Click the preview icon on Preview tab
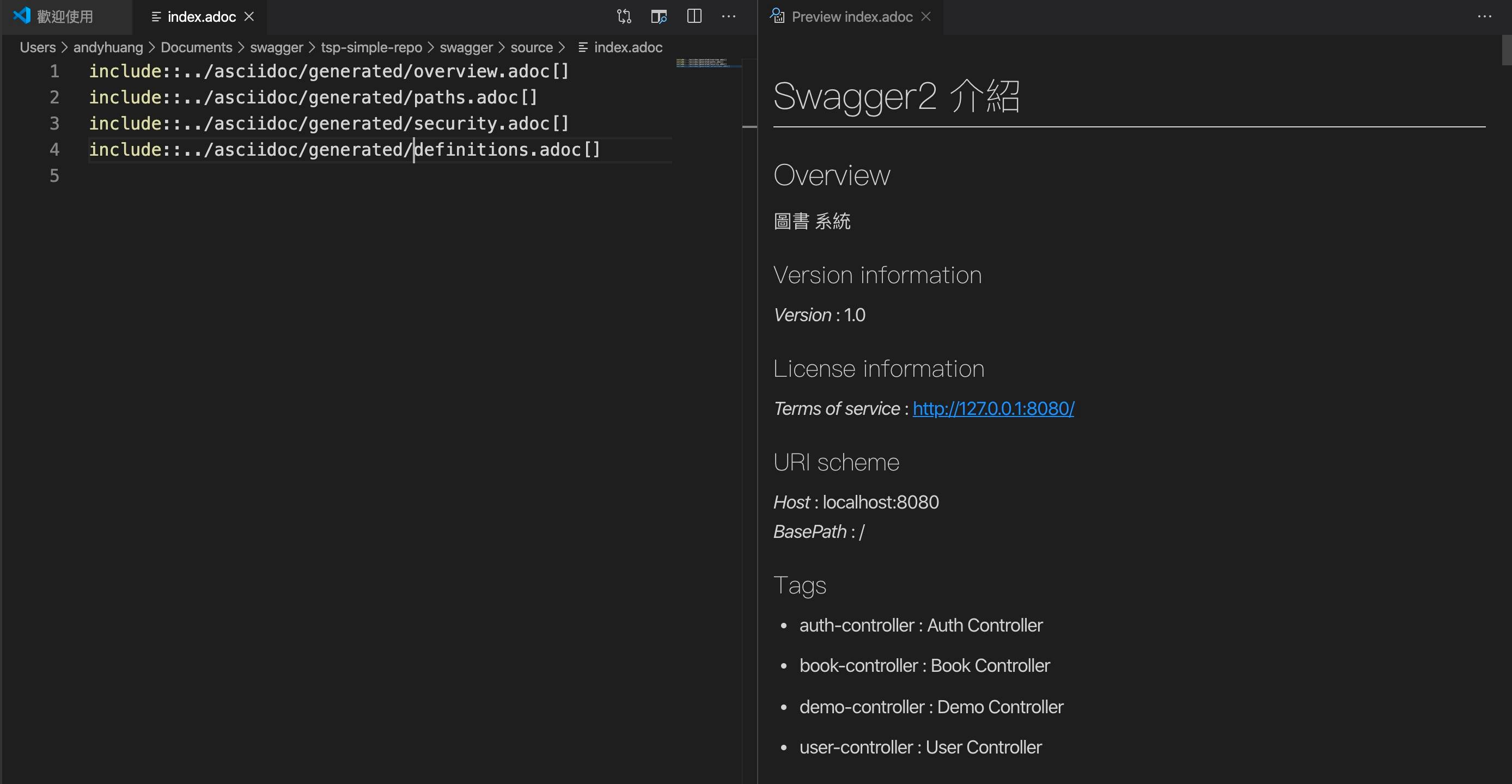The height and width of the screenshot is (784, 1512). [777, 16]
